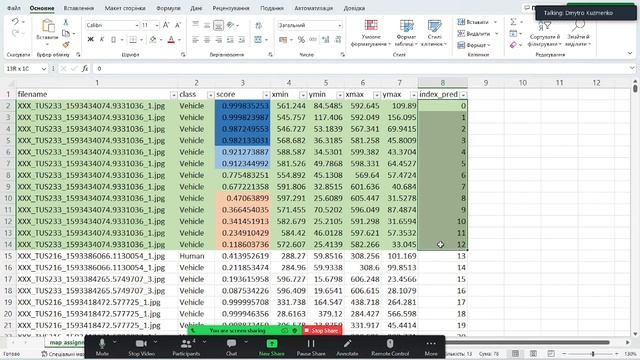Open the class column filter dropdown
Image resolution: width=640 pixels, height=360 pixels.
click(x=211, y=95)
